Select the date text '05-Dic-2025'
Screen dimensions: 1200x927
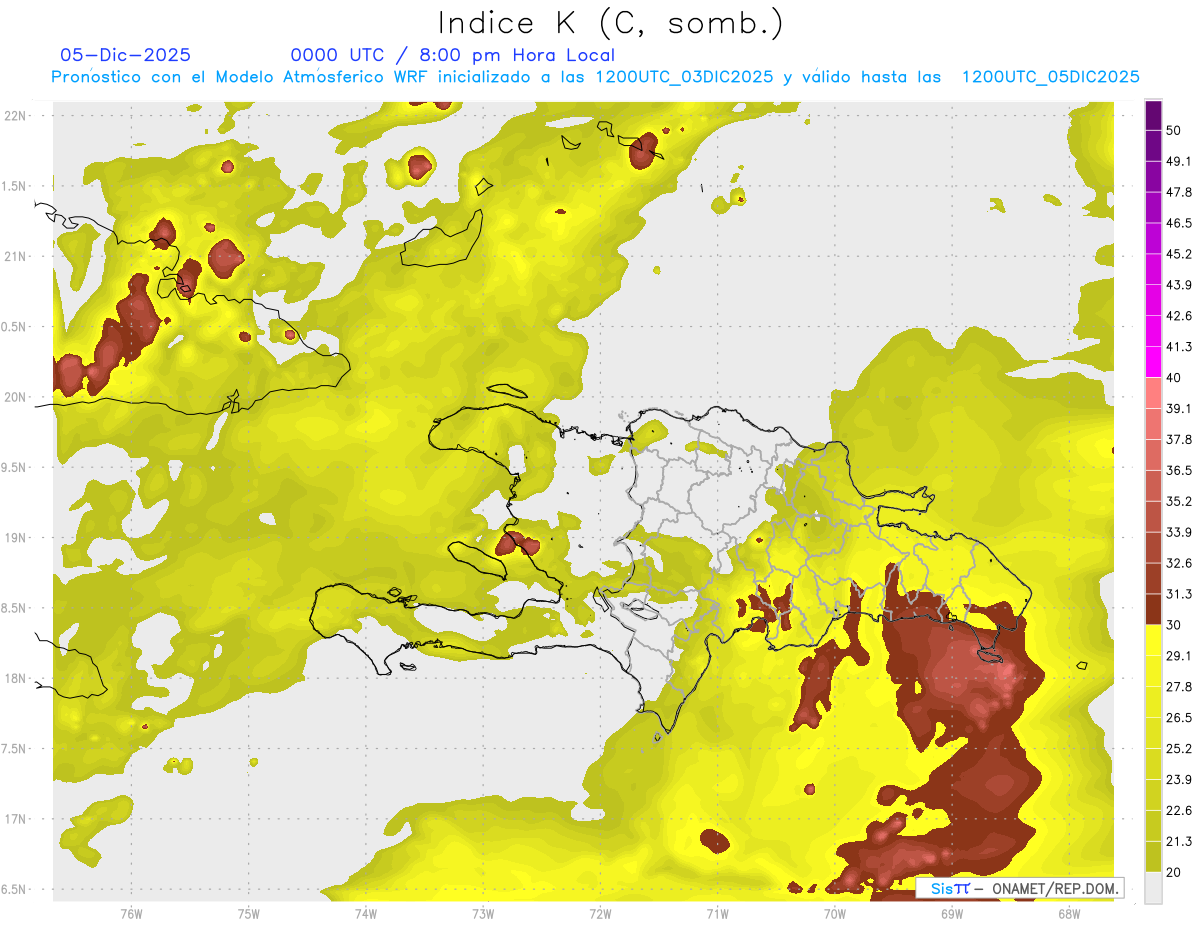(x=125, y=55)
